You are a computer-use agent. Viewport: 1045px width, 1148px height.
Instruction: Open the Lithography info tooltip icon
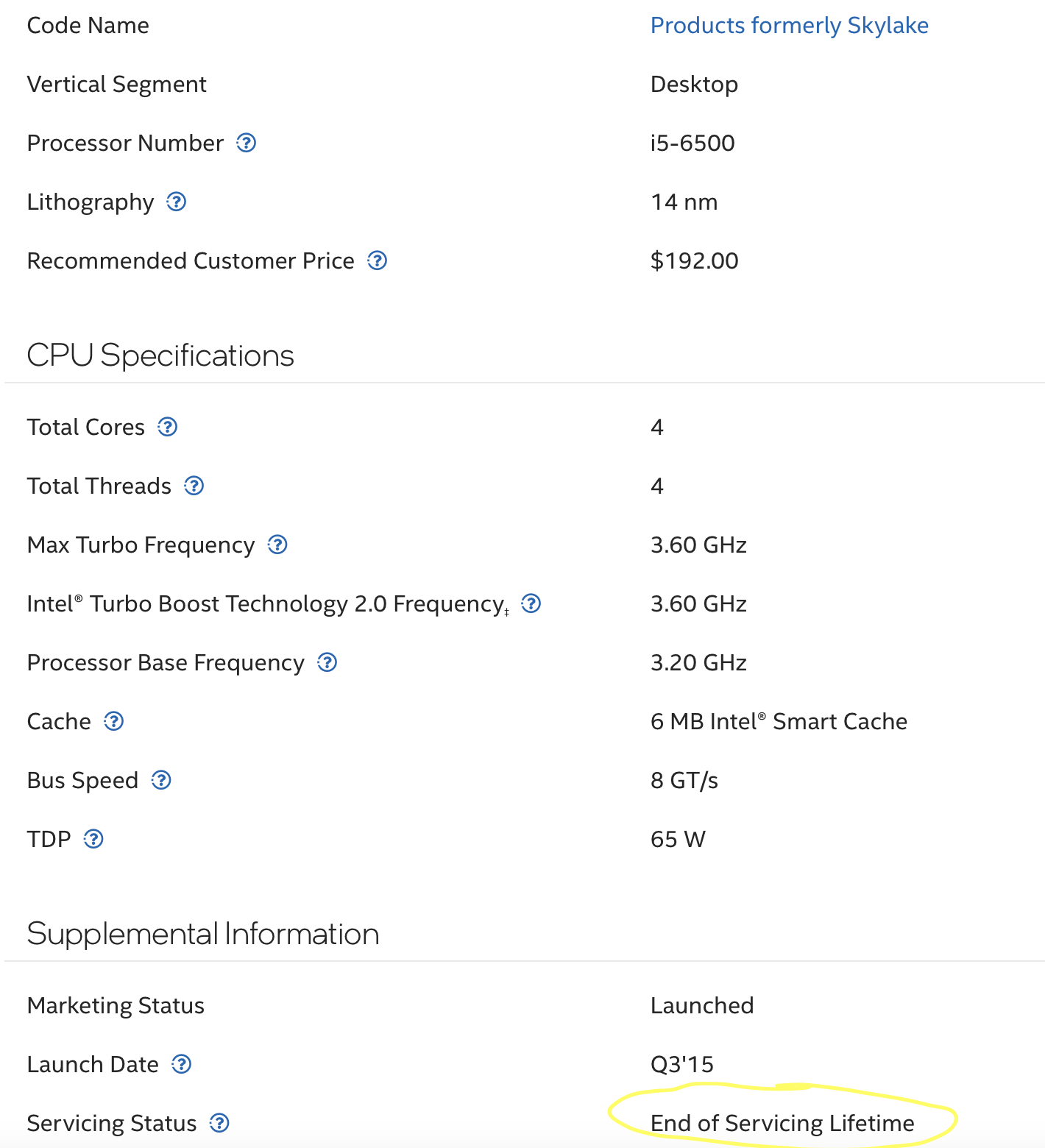pos(177,202)
